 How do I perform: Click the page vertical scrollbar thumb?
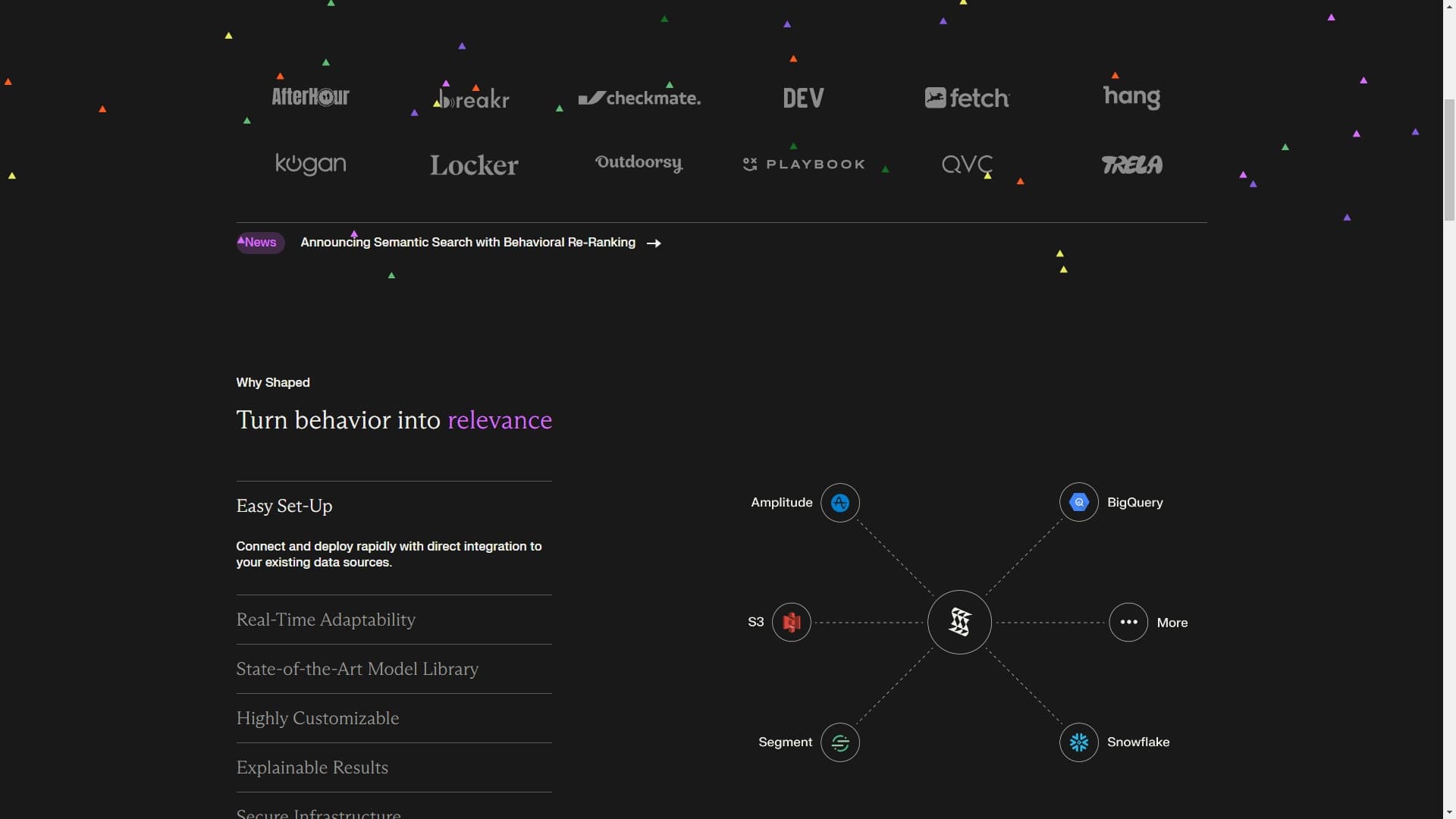1449,159
